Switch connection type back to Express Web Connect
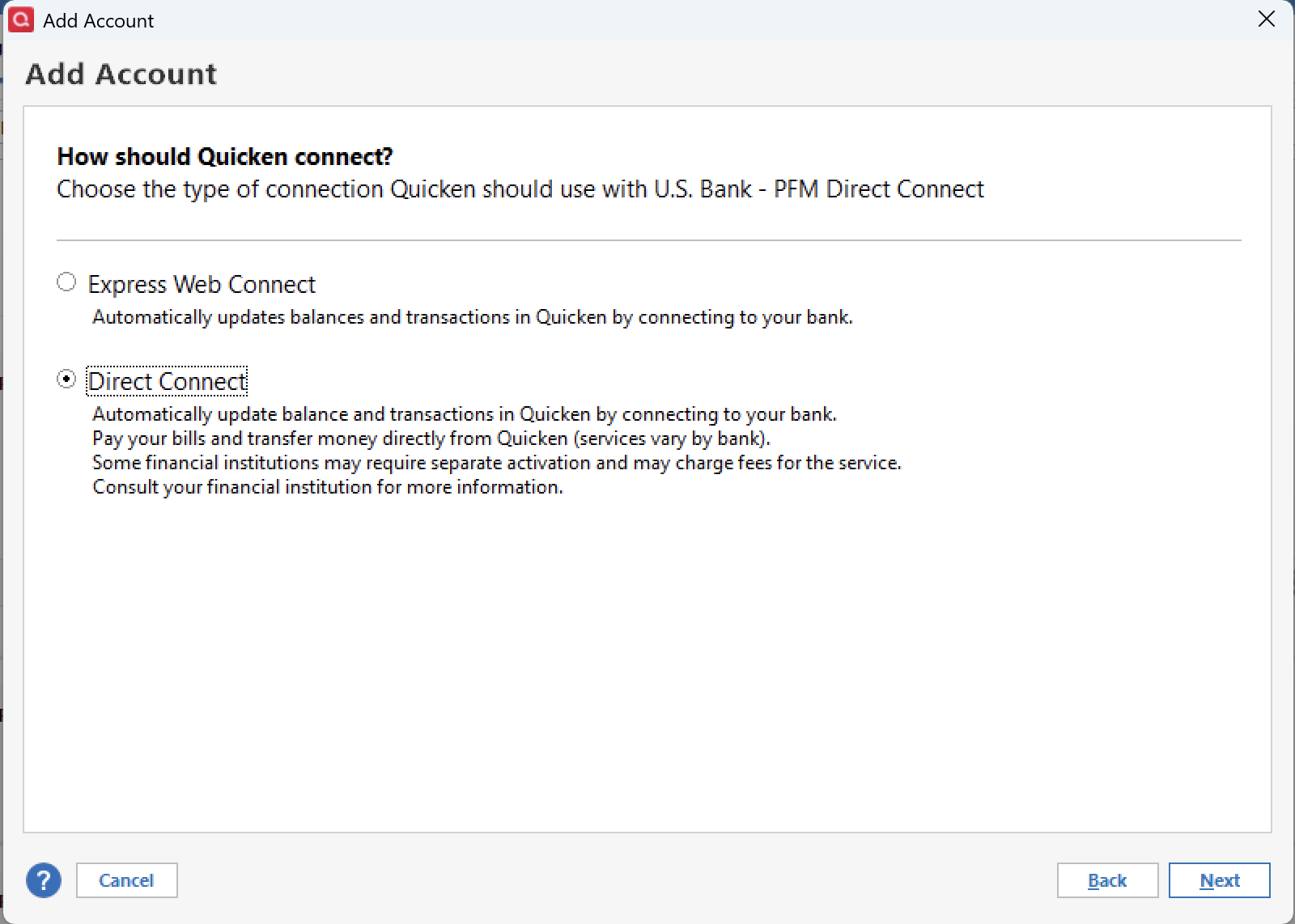 tap(66, 282)
